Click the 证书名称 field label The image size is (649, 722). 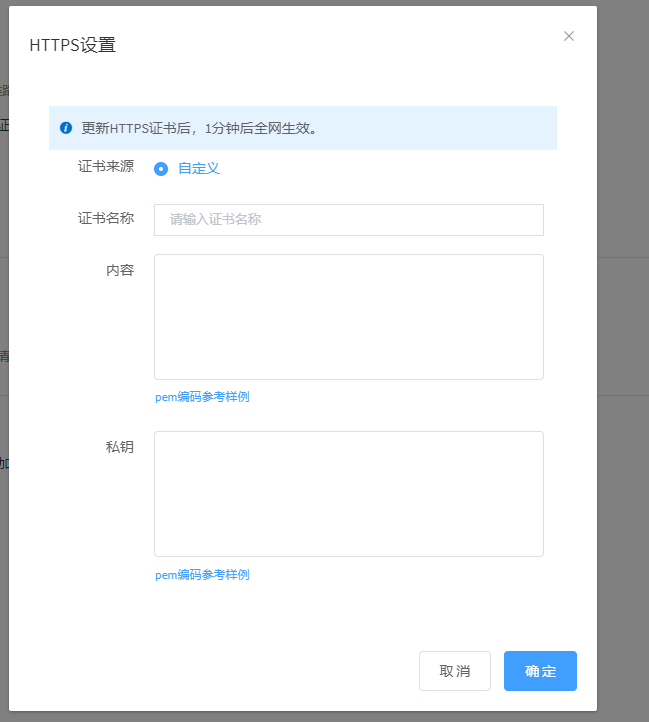click(106, 218)
